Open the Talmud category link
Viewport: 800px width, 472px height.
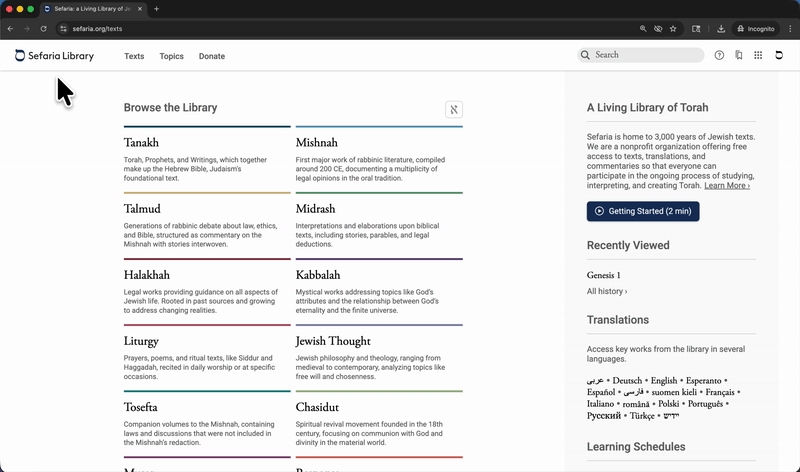pyautogui.click(x=142, y=209)
